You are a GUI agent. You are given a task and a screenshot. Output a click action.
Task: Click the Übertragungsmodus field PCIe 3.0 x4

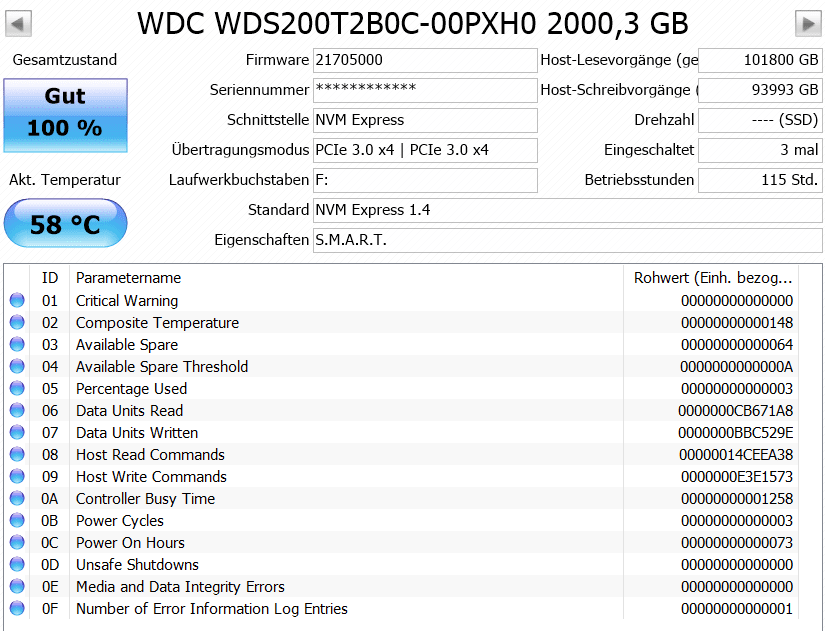coord(425,151)
